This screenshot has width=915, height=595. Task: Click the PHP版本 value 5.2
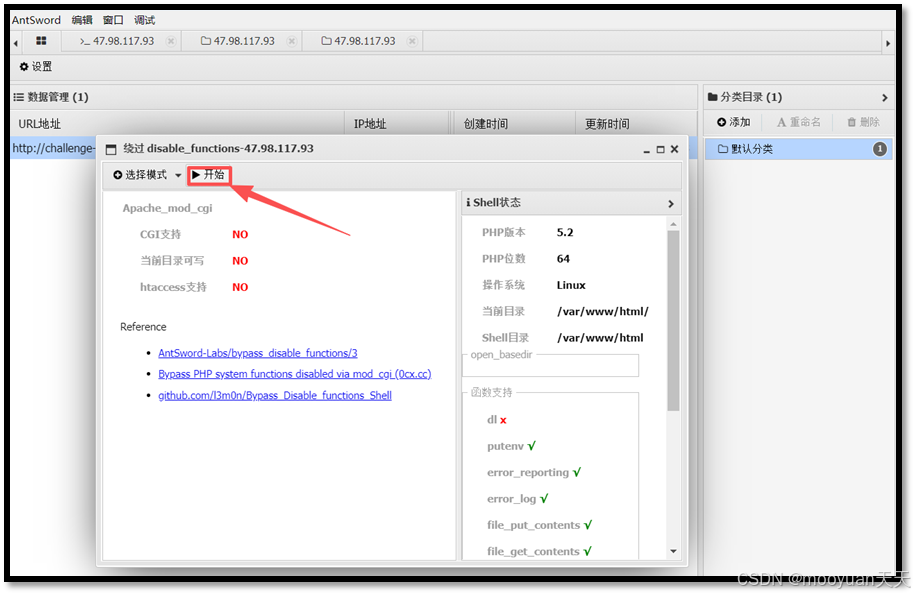(565, 233)
